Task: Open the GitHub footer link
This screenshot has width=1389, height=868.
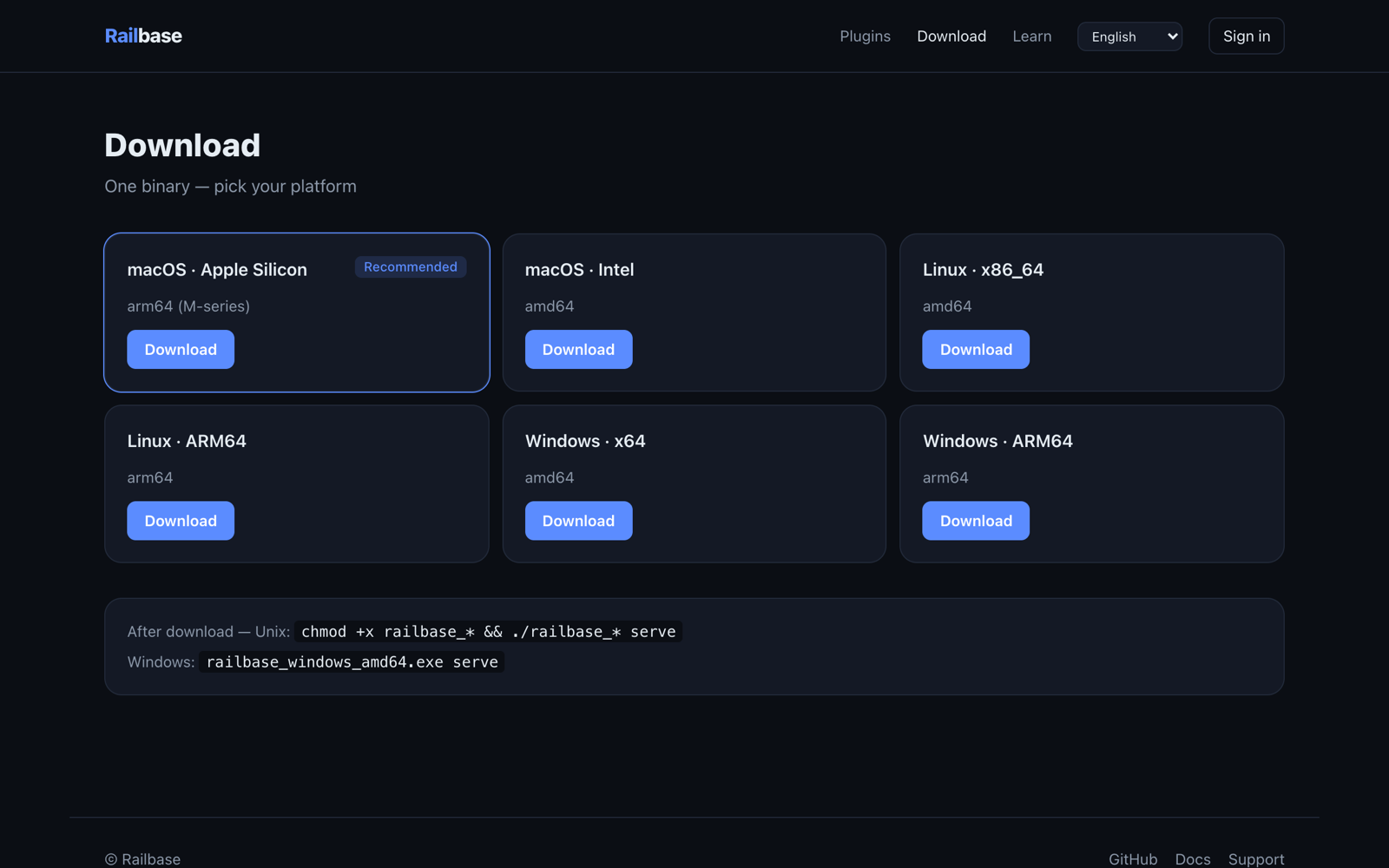Action: [1133, 858]
